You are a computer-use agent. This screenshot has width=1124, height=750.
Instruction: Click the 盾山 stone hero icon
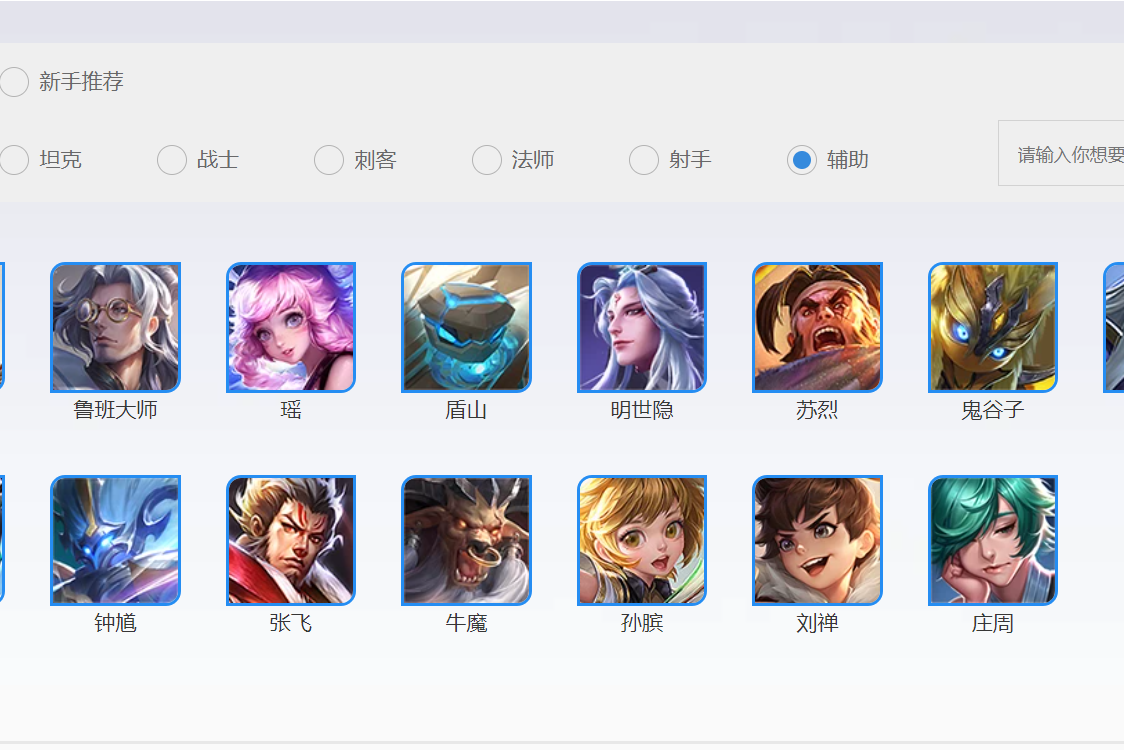467,327
